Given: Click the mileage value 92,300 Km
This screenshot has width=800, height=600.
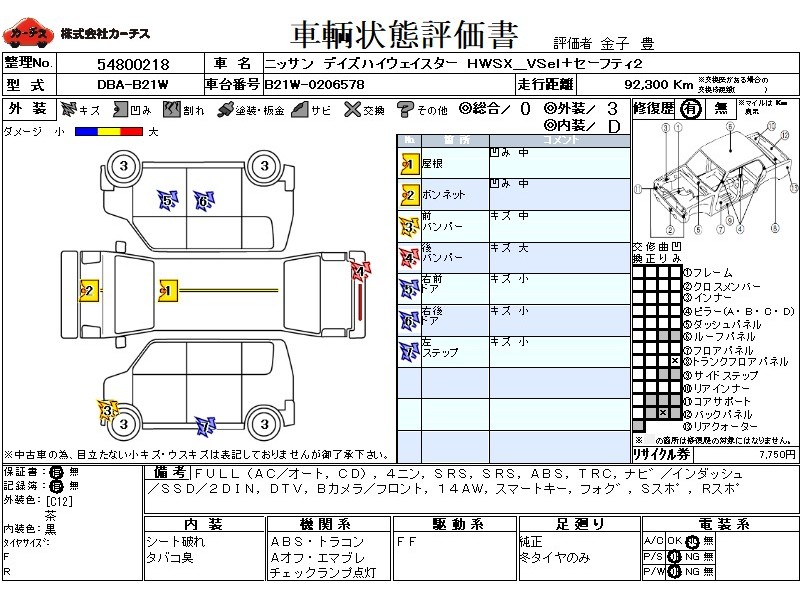Looking at the screenshot, I should tap(658, 85).
